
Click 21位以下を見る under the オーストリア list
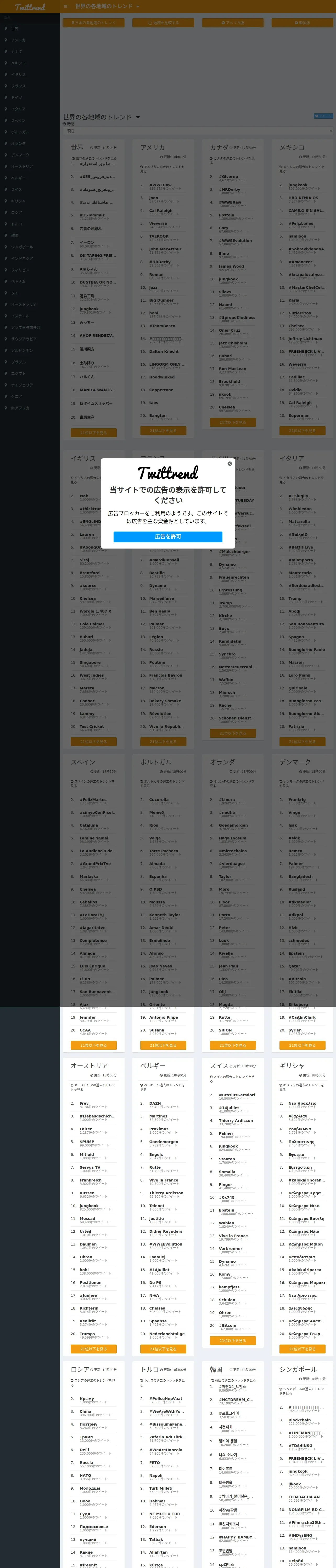[x=93, y=1349]
